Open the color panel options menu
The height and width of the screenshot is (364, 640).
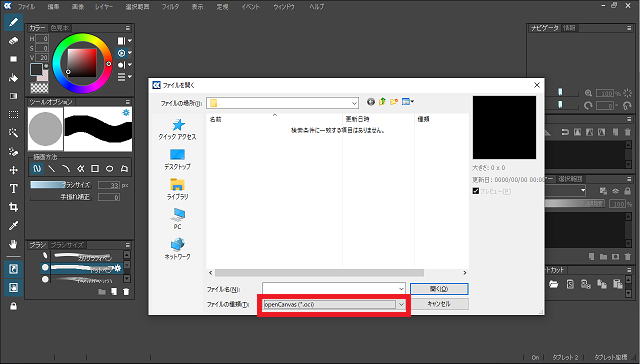(x=128, y=28)
